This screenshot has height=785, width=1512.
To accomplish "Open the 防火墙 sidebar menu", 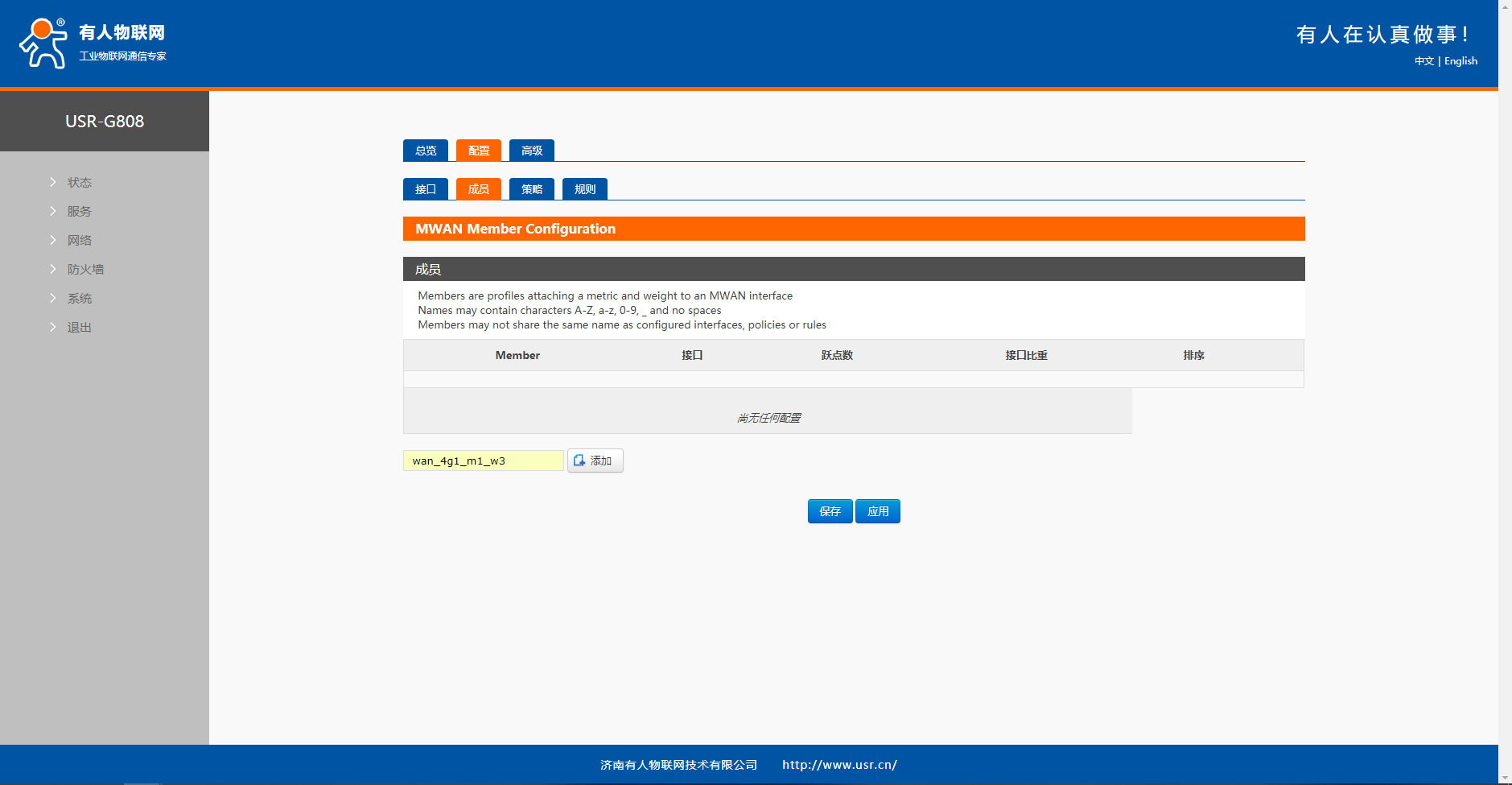I will point(85,270).
